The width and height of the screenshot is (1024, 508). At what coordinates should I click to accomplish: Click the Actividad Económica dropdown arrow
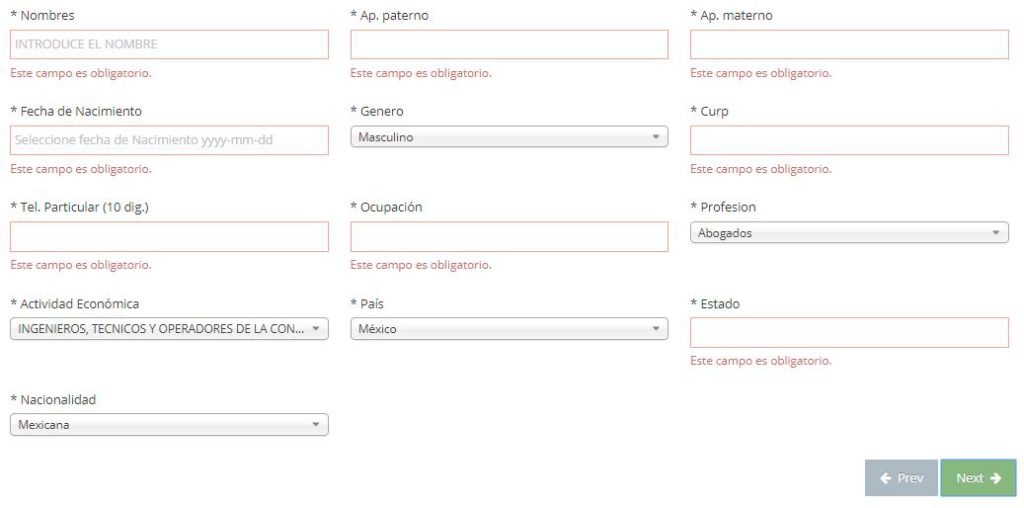316,329
